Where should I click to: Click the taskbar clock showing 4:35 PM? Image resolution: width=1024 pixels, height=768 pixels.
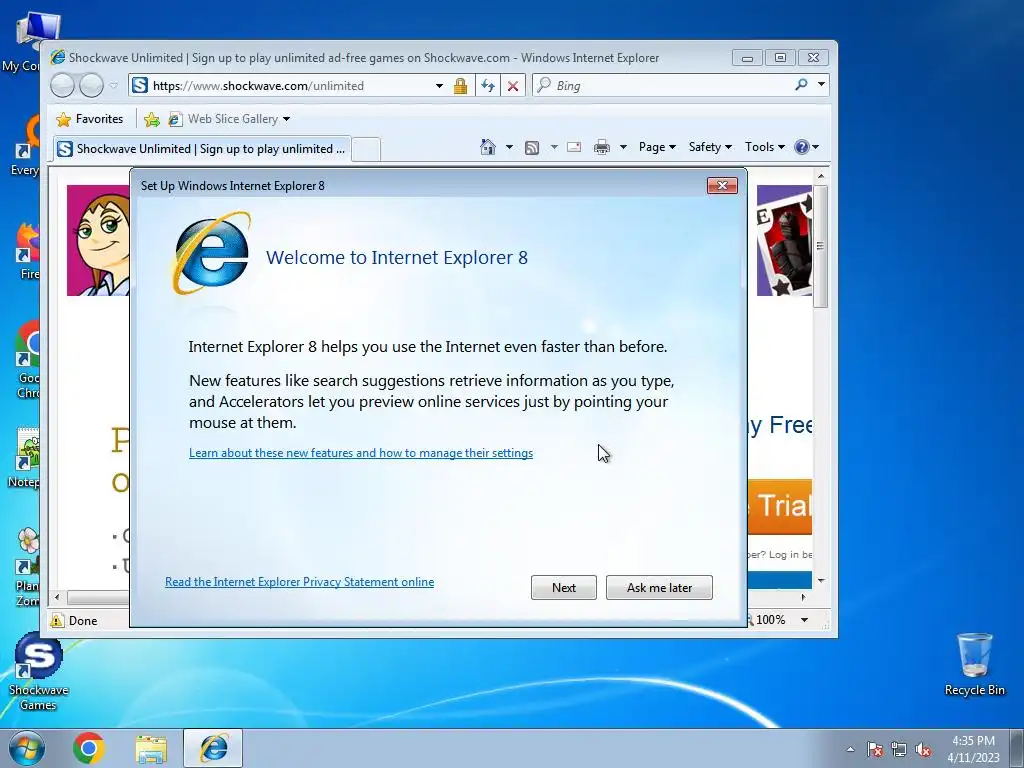pos(973,748)
